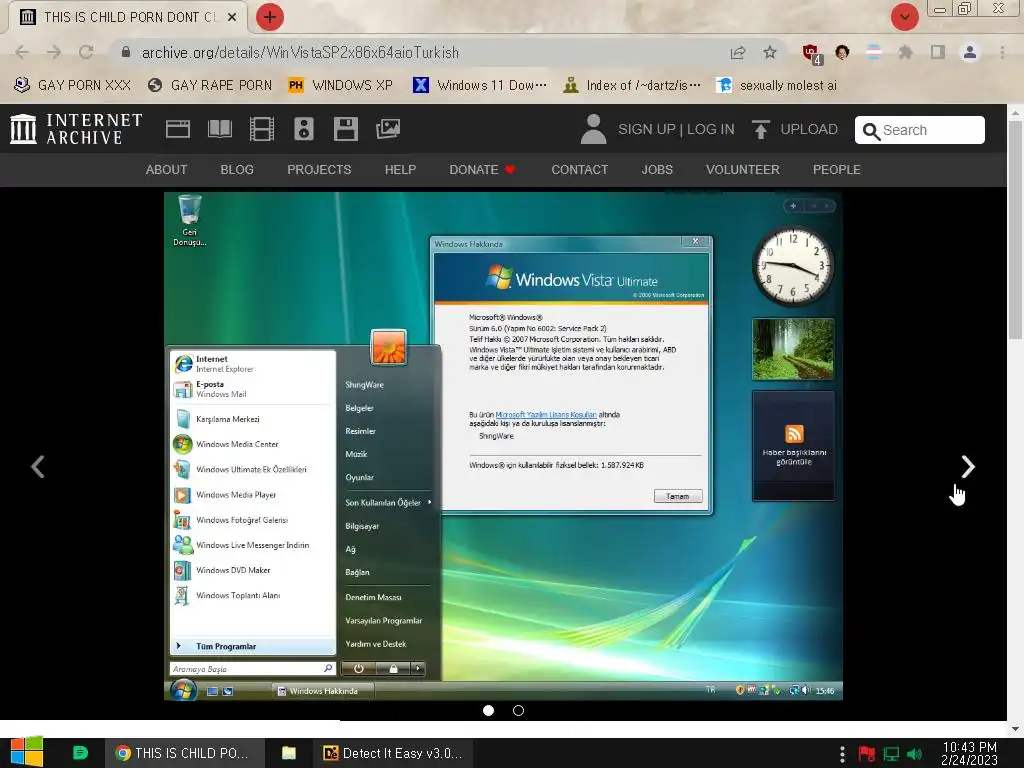Viewport: 1024px width, 768px height.
Task: Show the next screenshot with the right chevron
Action: [968, 466]
